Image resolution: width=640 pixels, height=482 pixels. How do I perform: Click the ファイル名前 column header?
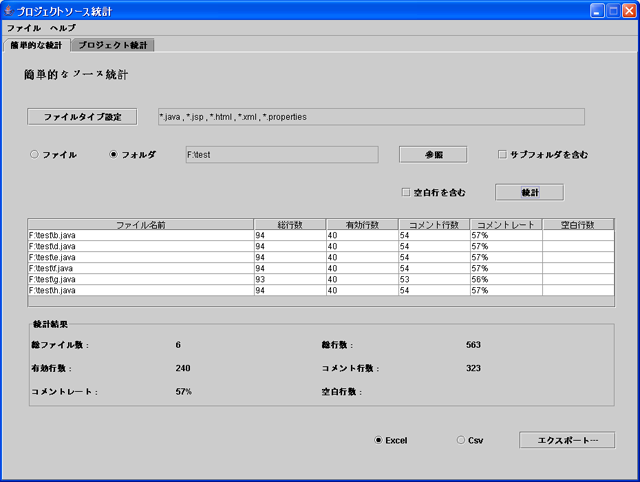(x=140, y=225)
